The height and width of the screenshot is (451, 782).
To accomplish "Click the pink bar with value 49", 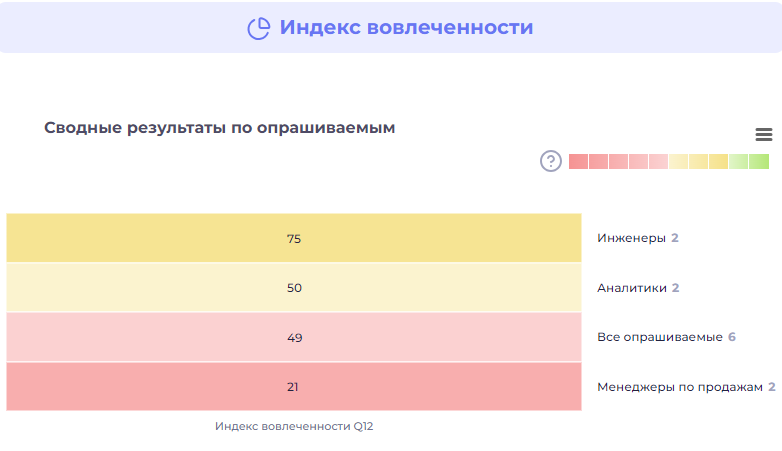I will pyautogui.click(x=294, y=337).
